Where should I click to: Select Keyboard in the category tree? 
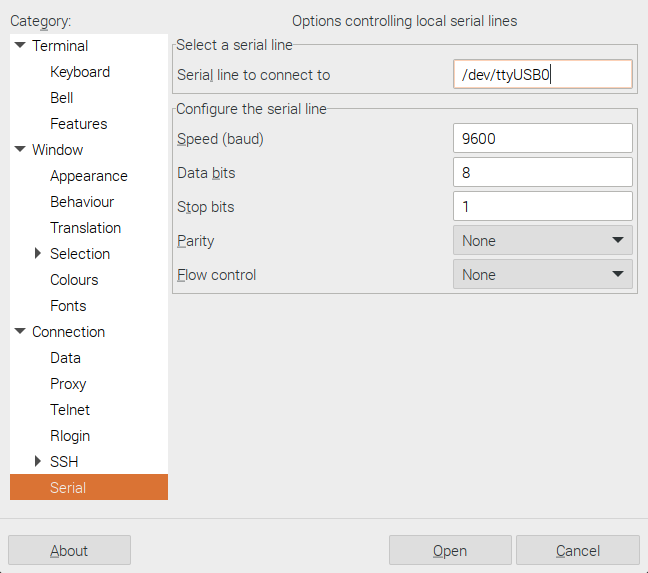80,72
